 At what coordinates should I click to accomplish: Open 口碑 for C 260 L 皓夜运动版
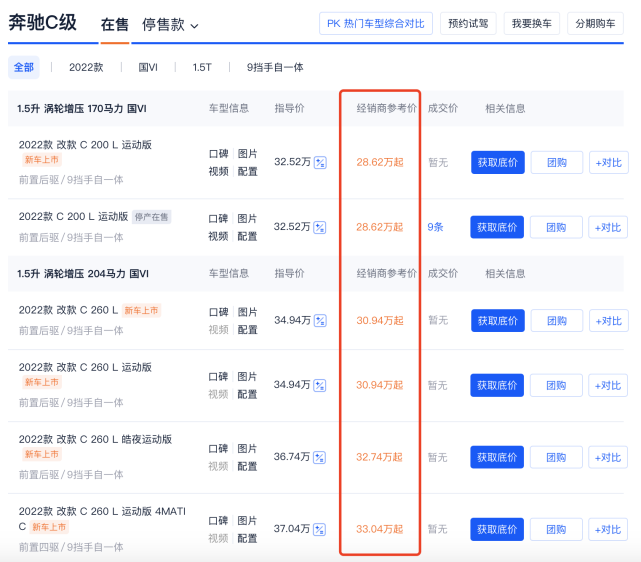tap(218, 449)
